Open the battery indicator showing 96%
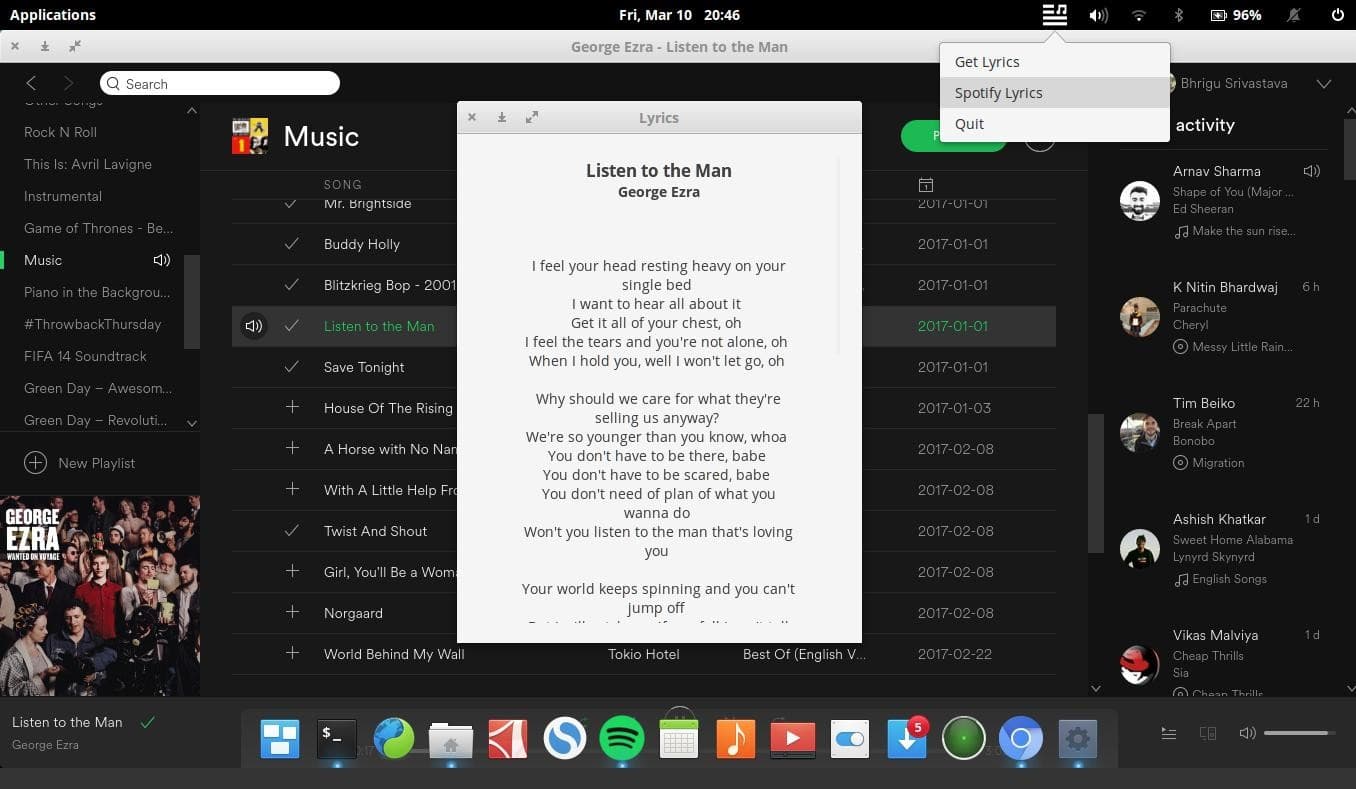This screenshot has width=1356, height=789. click(1236, 15)
